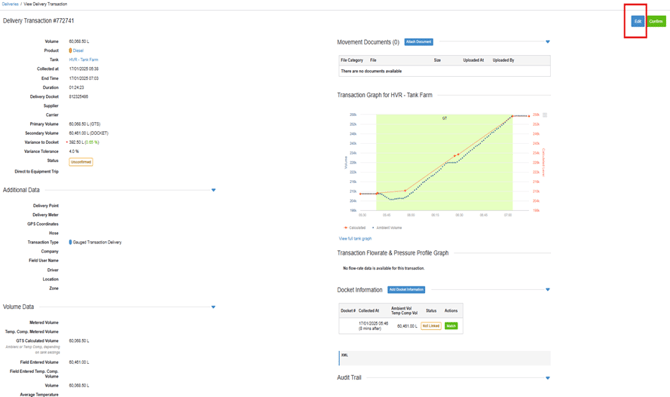Click the Unconfirmed status badge
Image resolution: width=670 pixels, height=397 pixels.
coord(81,162)
